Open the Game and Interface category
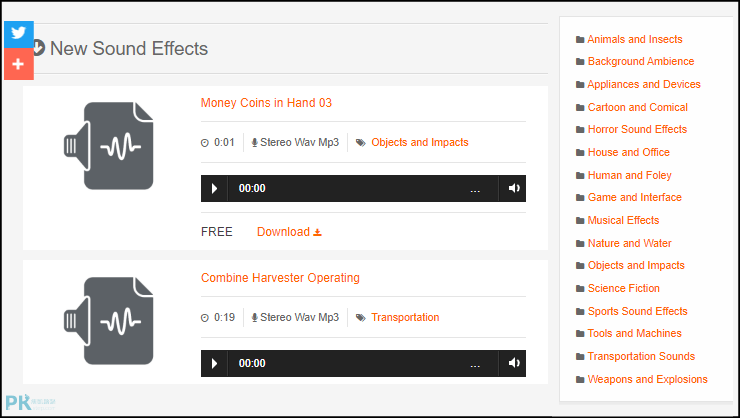 click(x=634, y=197)
